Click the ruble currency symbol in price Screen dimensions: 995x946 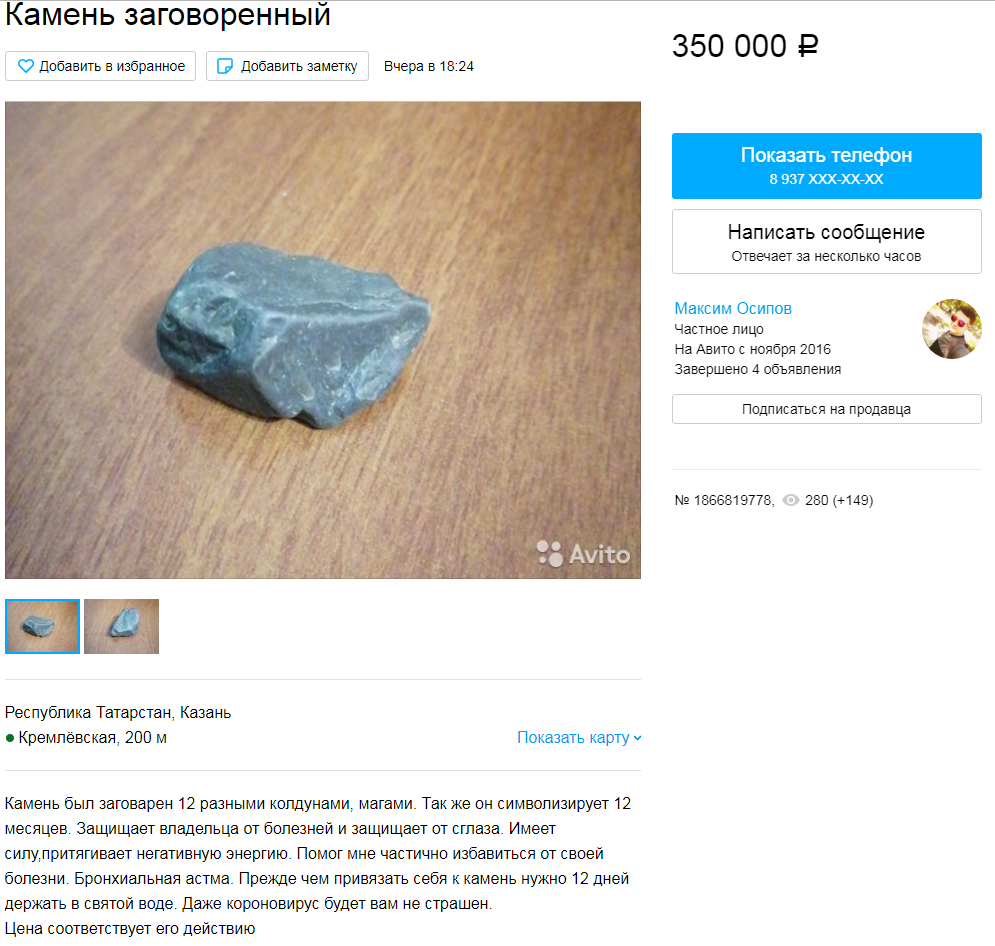click(x=807, y=46)
